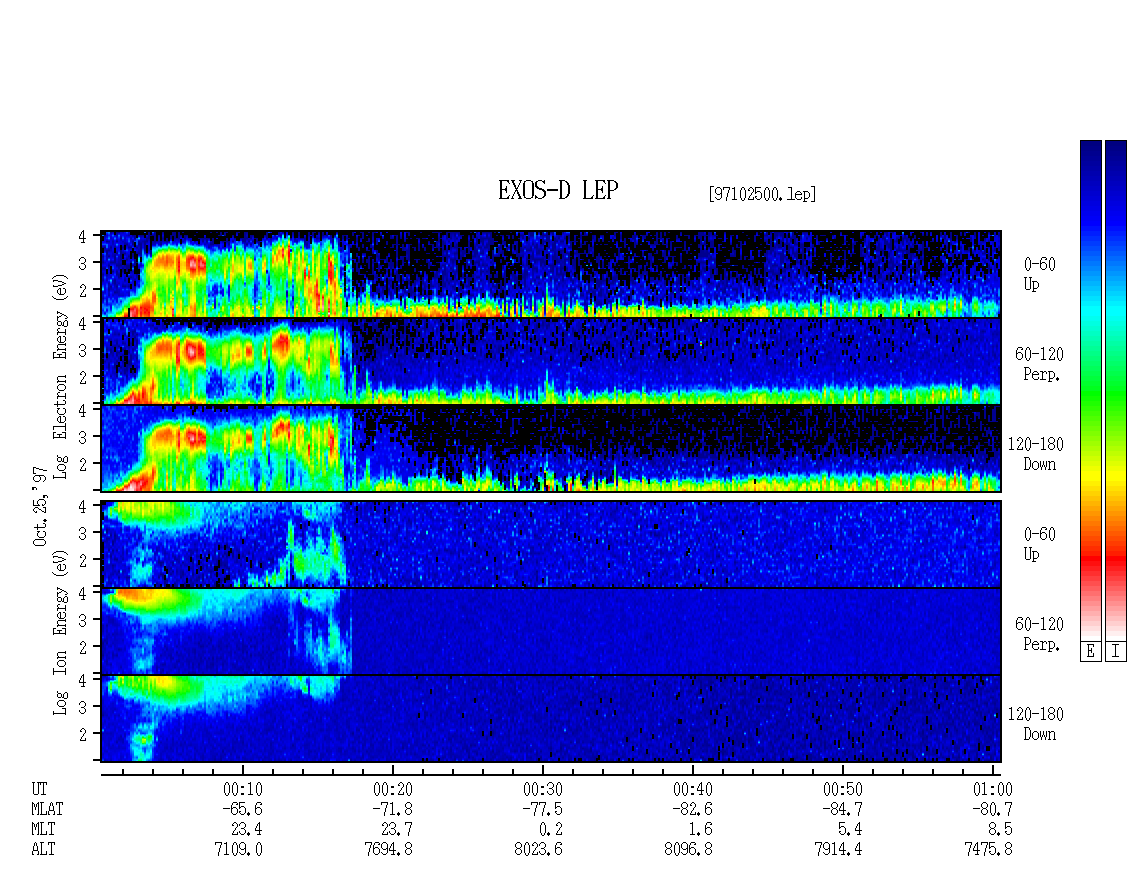Click the Oct. 25, '97 date label
This screenshot has height=875, width=1130.
point(40,506)
